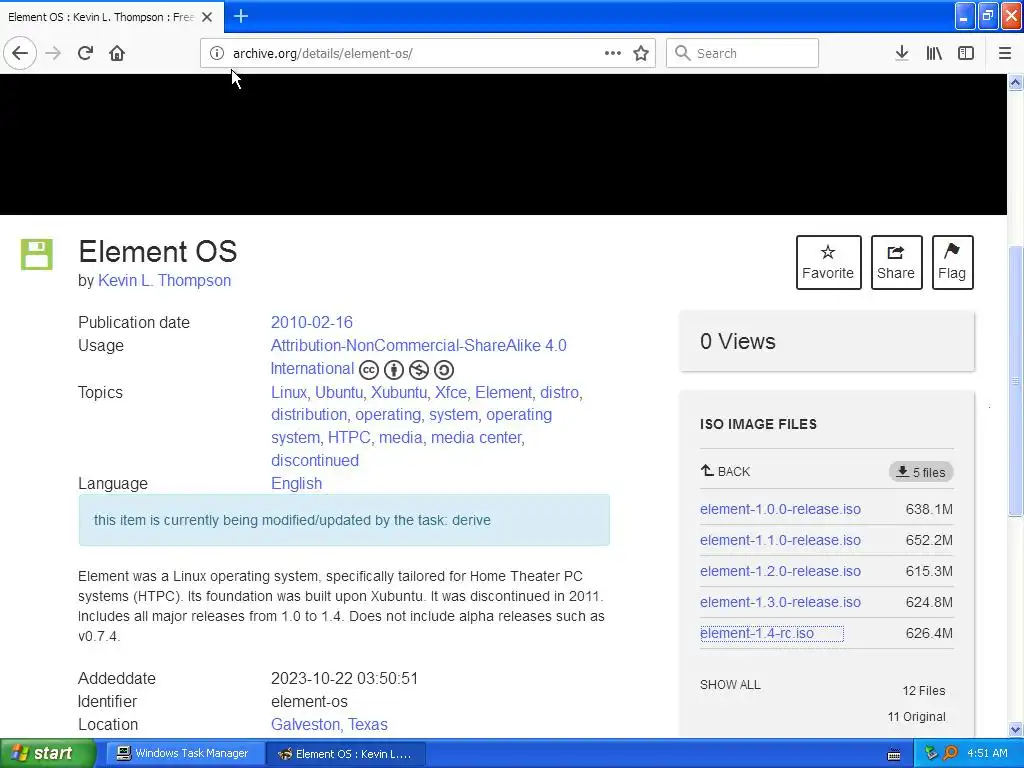Open the page actions three-dot menu
This screenshot has width=1024, height=768.
pyautogui.click(x=613, y=53)
